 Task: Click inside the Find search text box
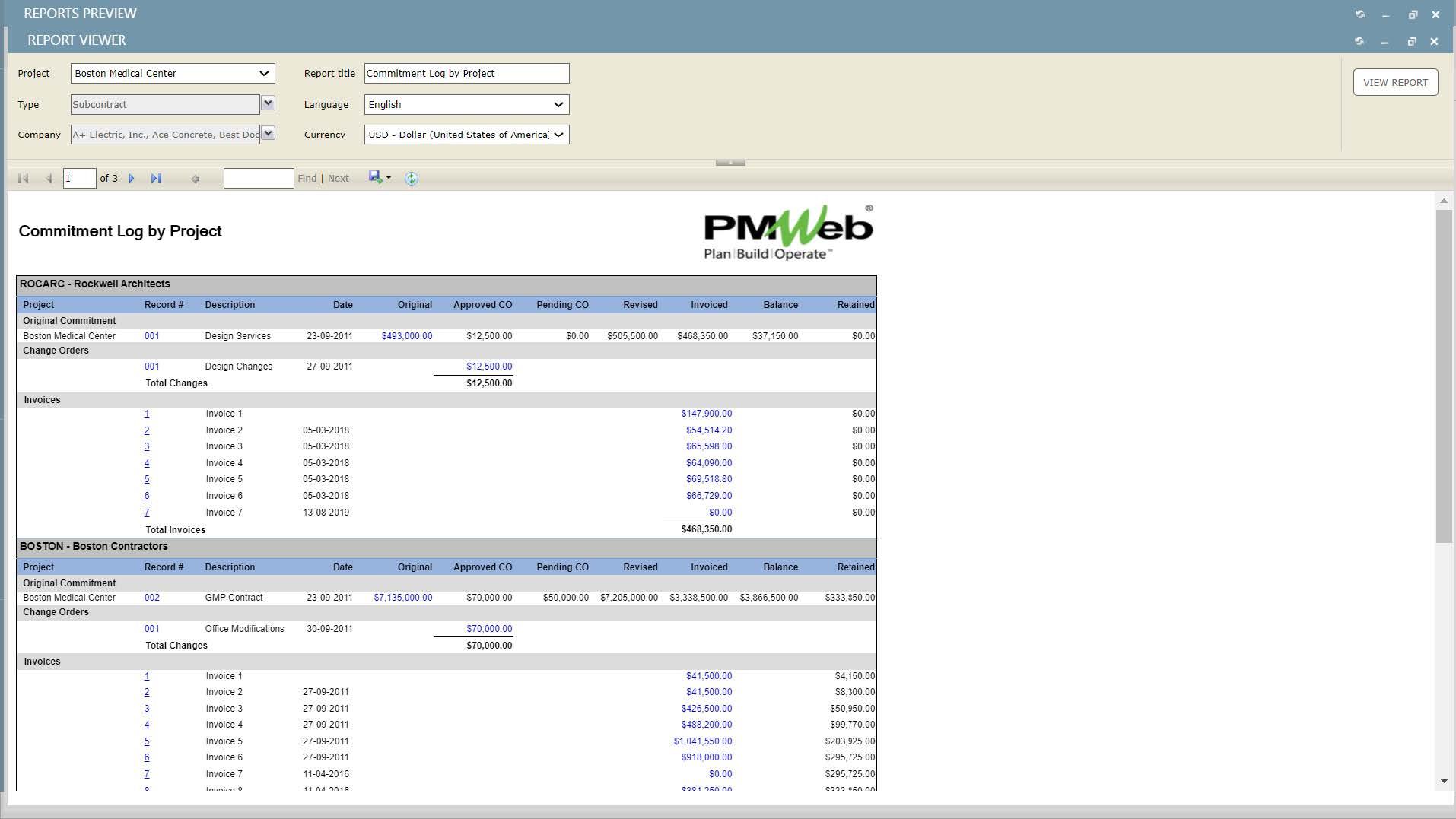[259, 177]
